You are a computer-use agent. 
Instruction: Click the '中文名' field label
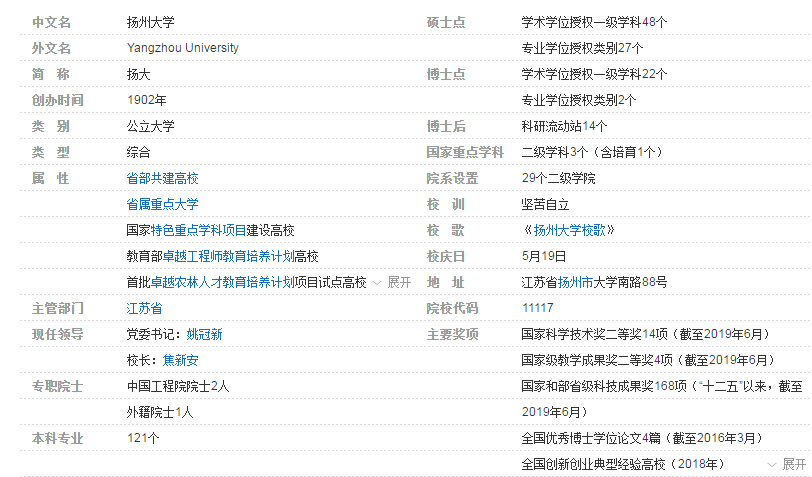pos(51,22)
